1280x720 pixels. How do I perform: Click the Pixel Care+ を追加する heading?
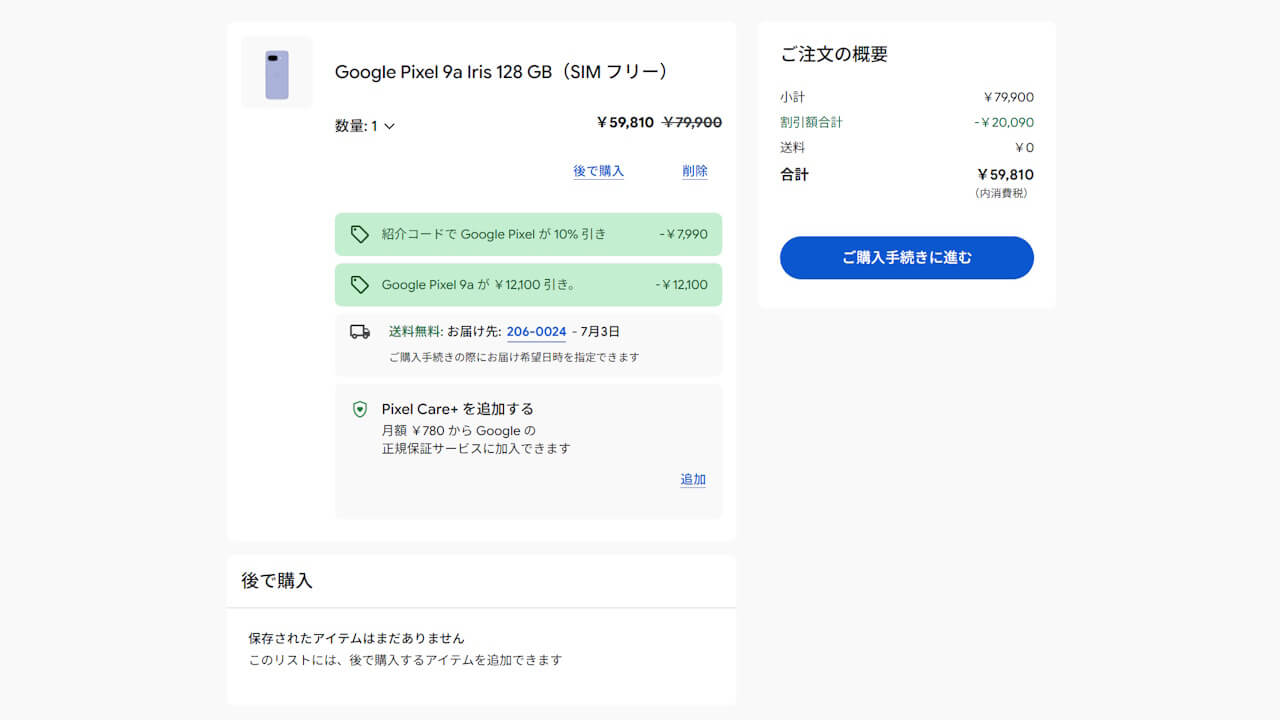coord(458,409)
